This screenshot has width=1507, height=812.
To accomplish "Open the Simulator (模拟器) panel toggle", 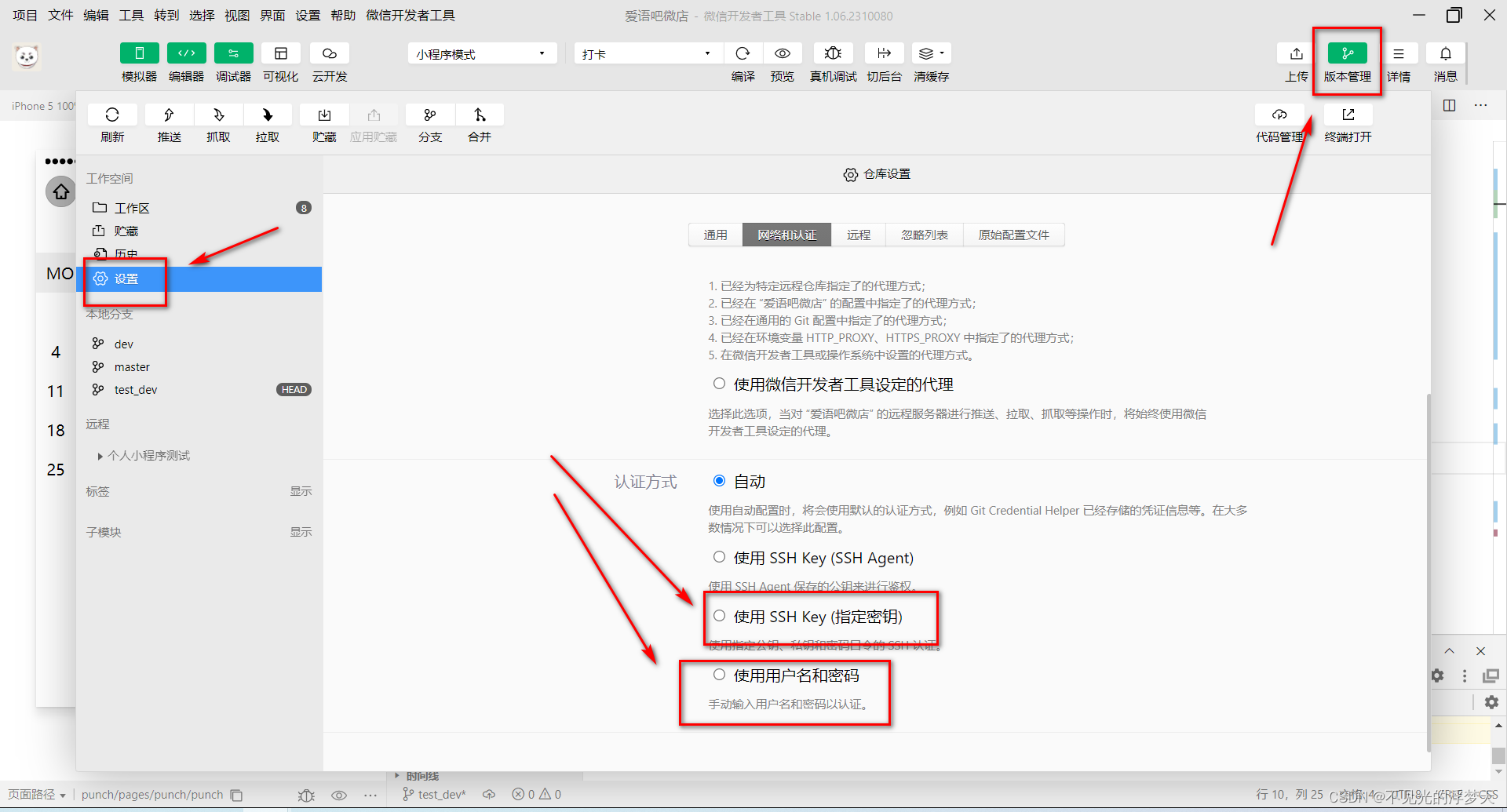I will (x=139, y=53).
